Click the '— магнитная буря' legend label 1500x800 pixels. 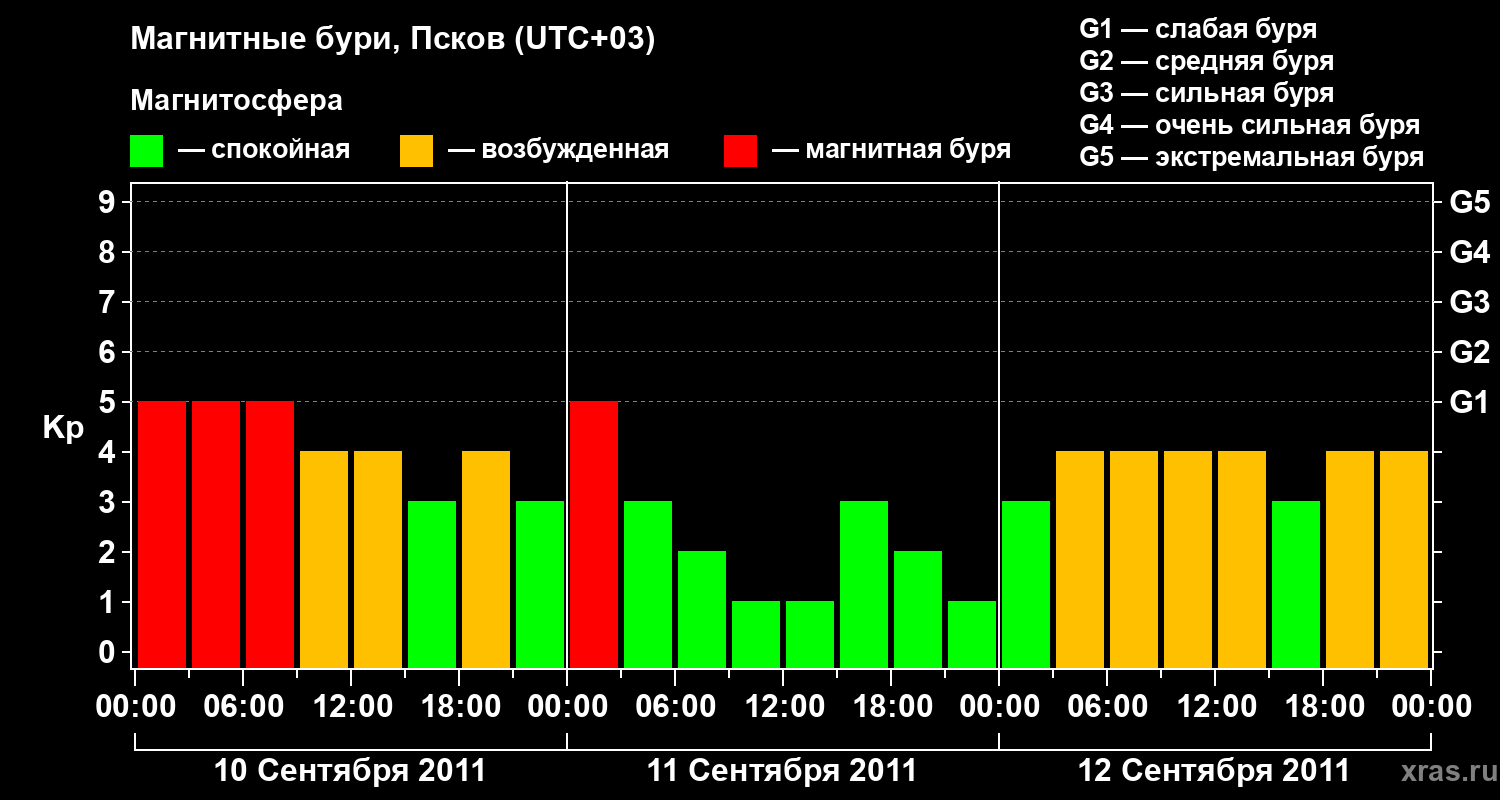pyautogui.click(x=892, y=151)
